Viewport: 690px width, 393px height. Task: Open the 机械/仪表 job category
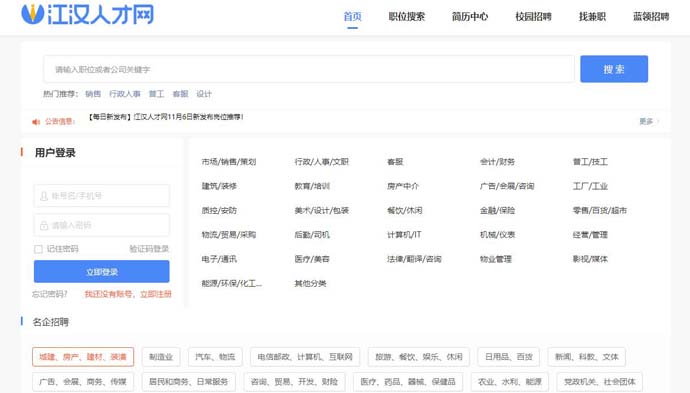tap(497, 235)
